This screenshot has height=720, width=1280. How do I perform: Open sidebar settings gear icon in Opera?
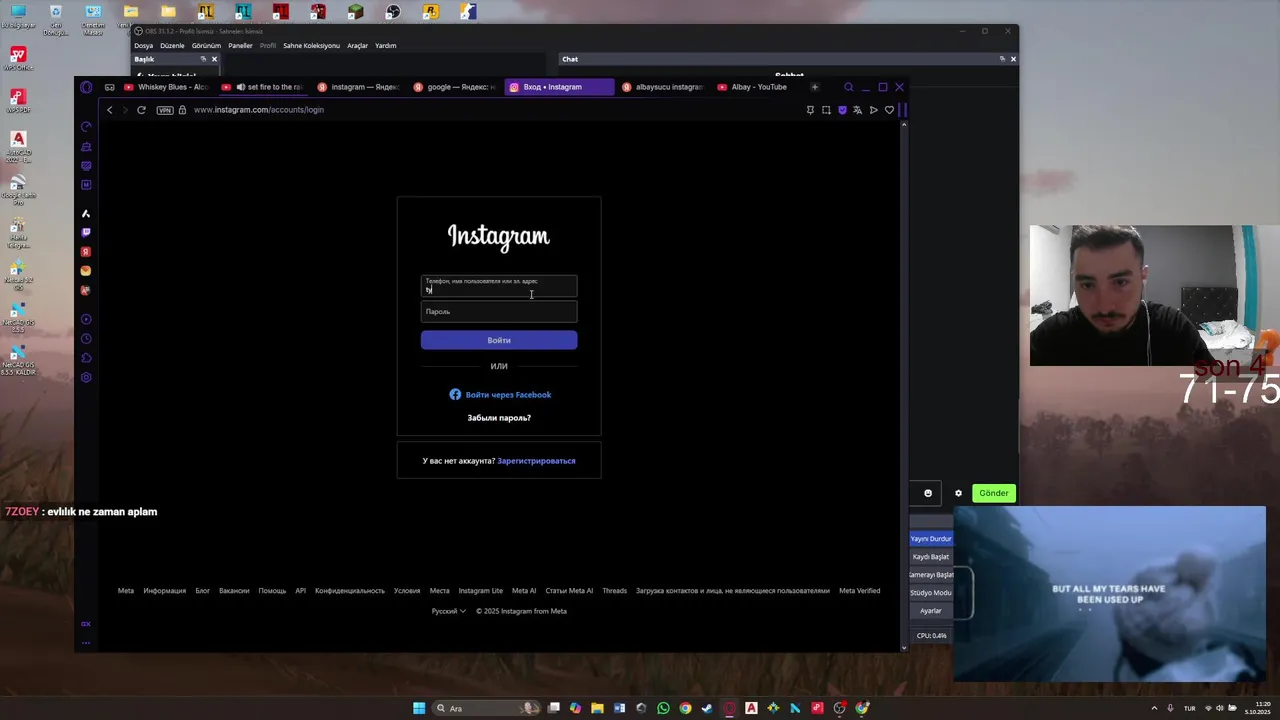click(86, 377)
